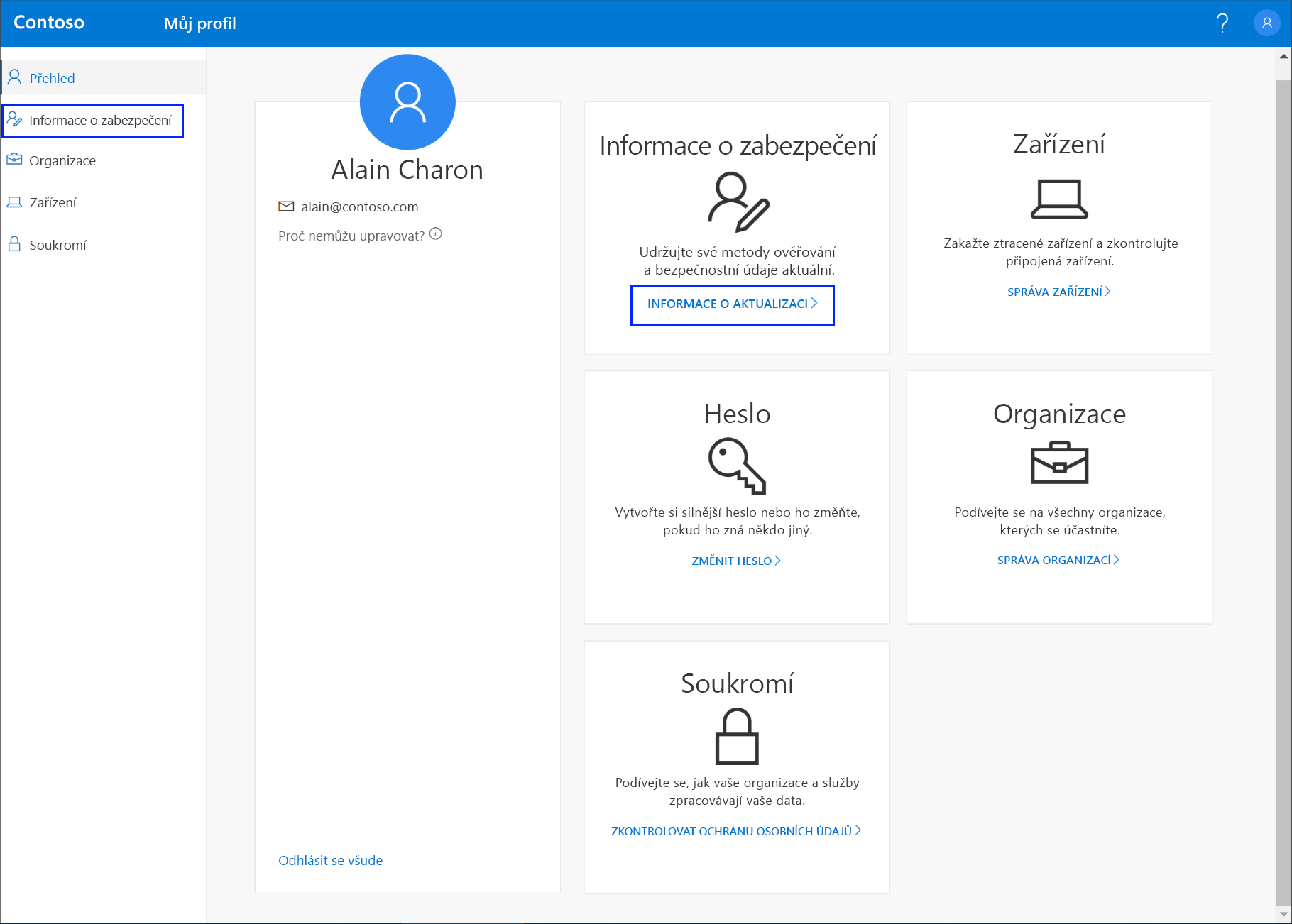Click the Přehled person icon in sidebar
The height and width of the screenshot is (924, 1292).
14,77
